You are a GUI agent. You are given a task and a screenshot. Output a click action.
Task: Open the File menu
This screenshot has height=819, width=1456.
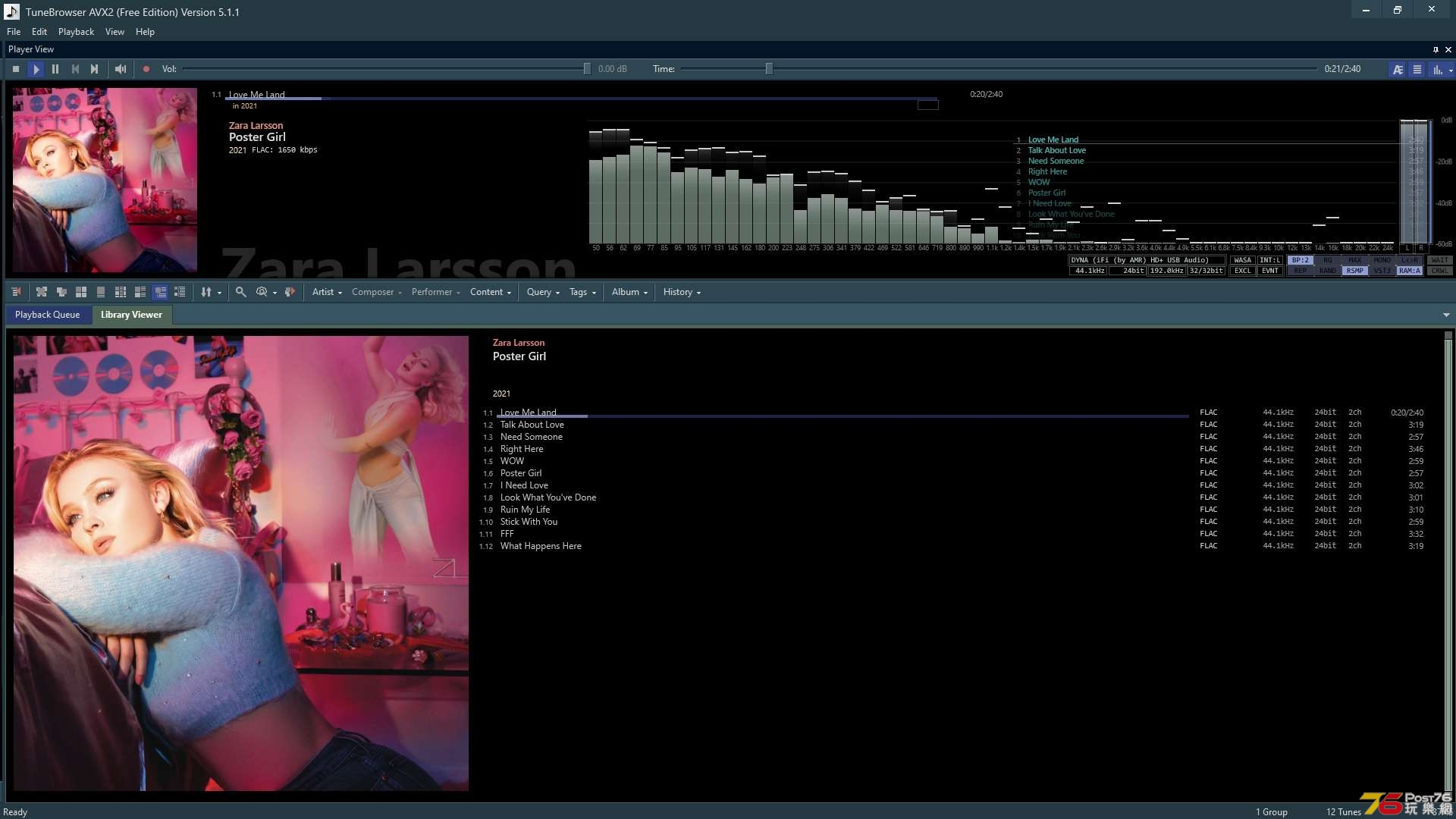pos(14,32)
